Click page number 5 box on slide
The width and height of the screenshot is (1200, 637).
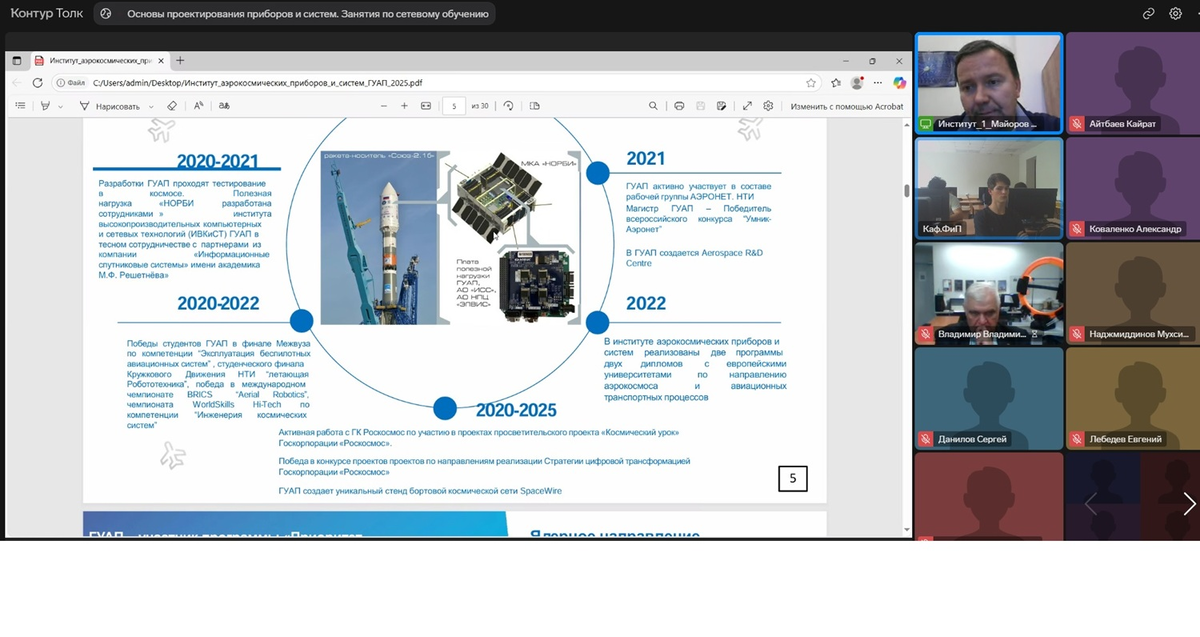(793, 479)
